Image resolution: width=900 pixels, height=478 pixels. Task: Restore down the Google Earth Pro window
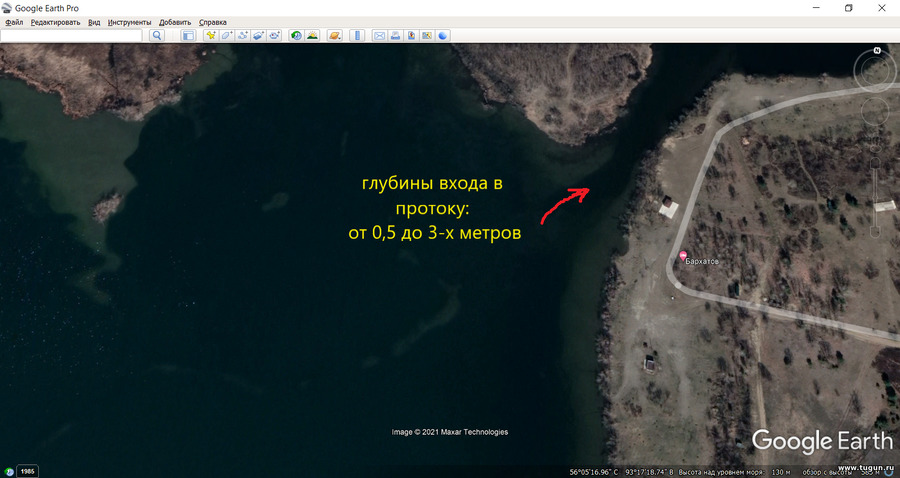(849, 8)
